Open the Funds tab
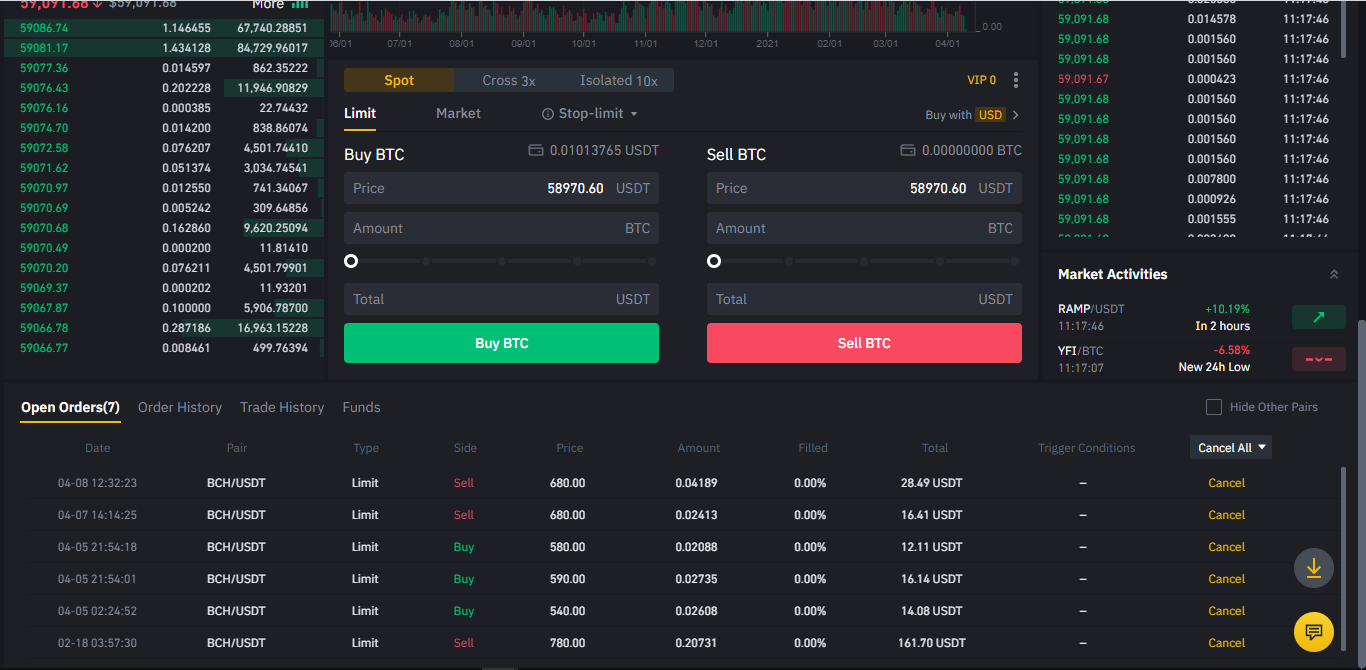Screen dimensions: 1366x670 point(361,407)
